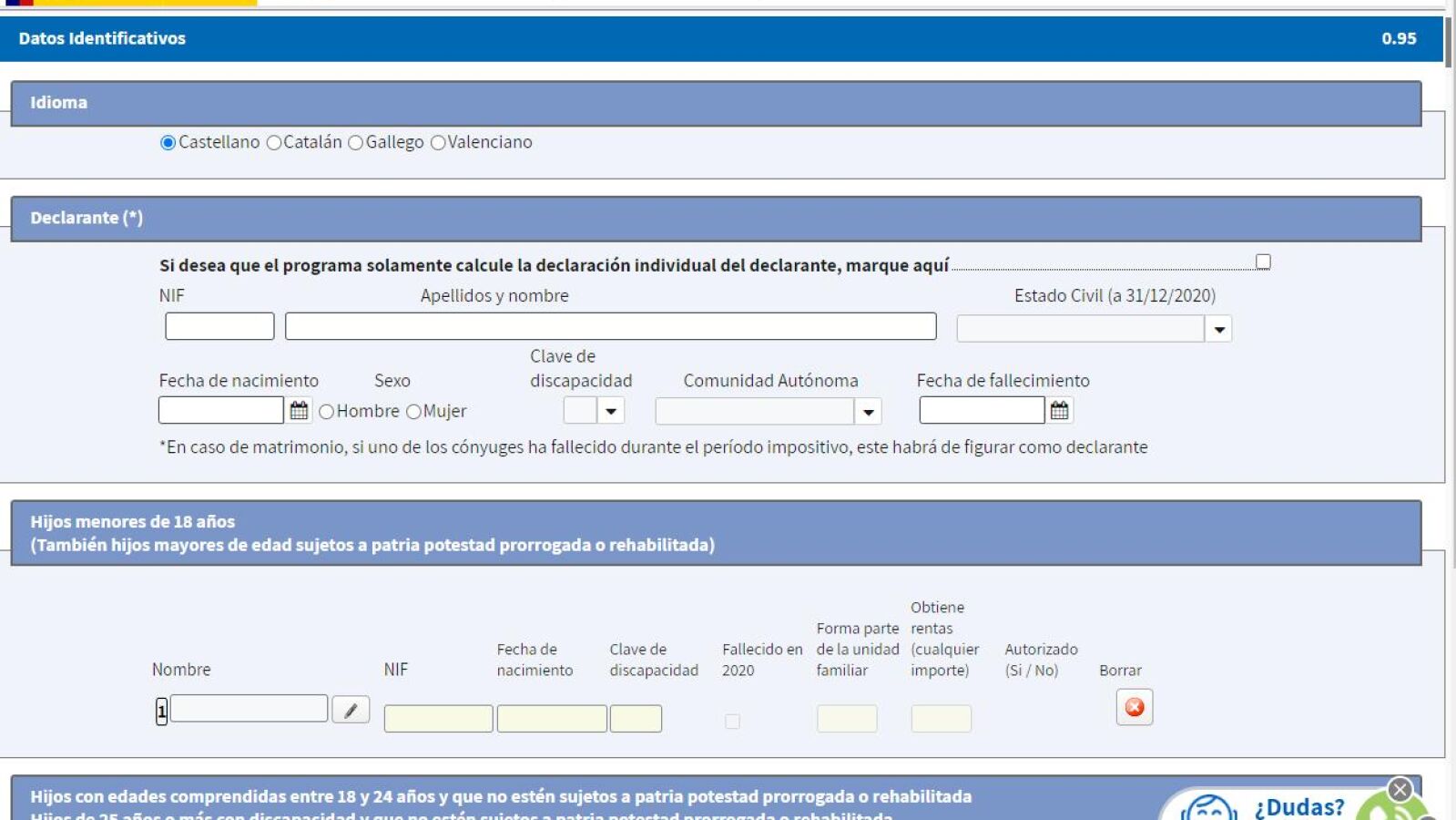The height and width of the screenshot is (820, 1456).
Task: Expand the Estado Civil dropdown
Action: coord(1218,329)
